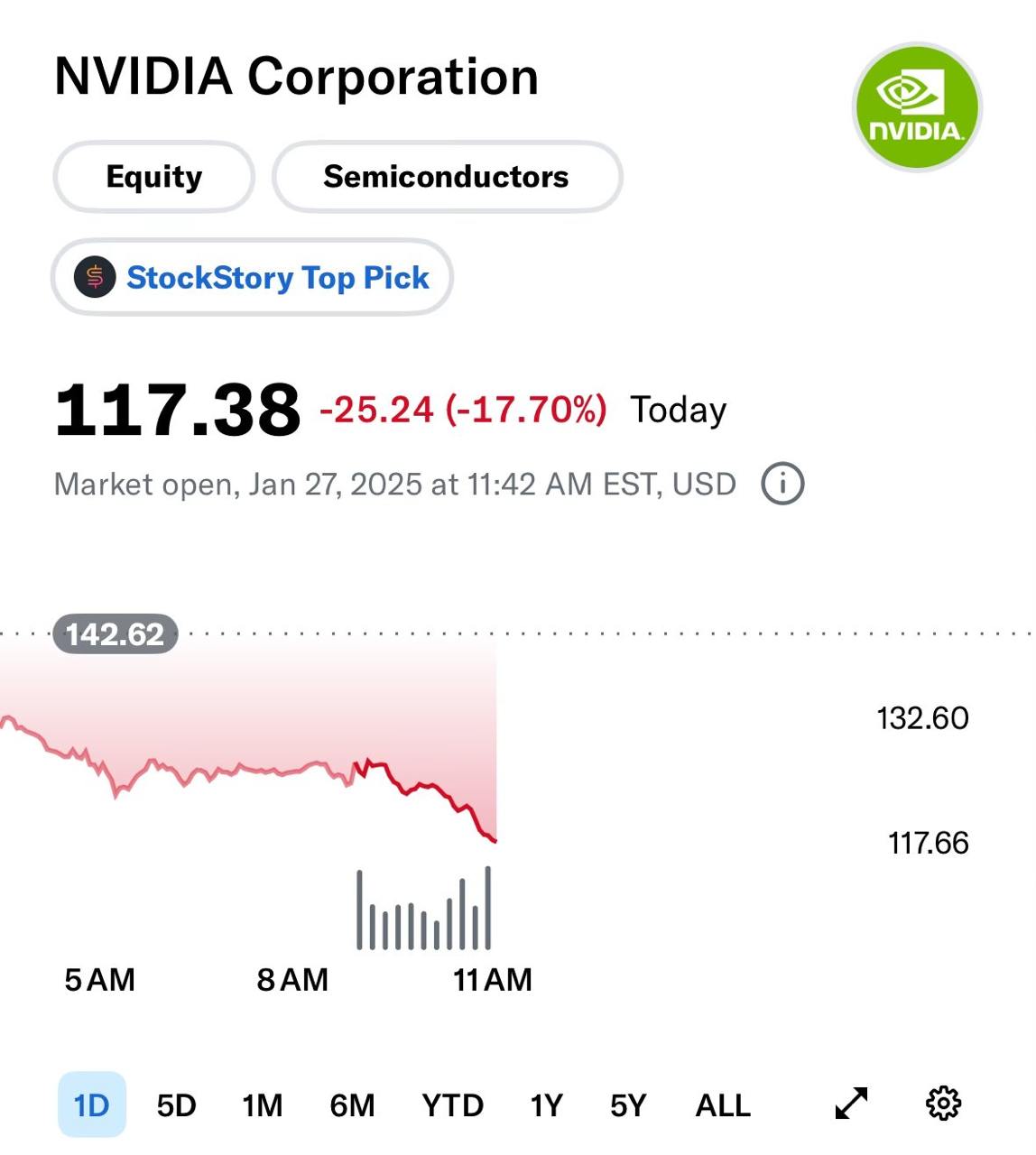Show ALL time price history
The height and width of the screenshot is (1155, 1036).
(723, 1104)
